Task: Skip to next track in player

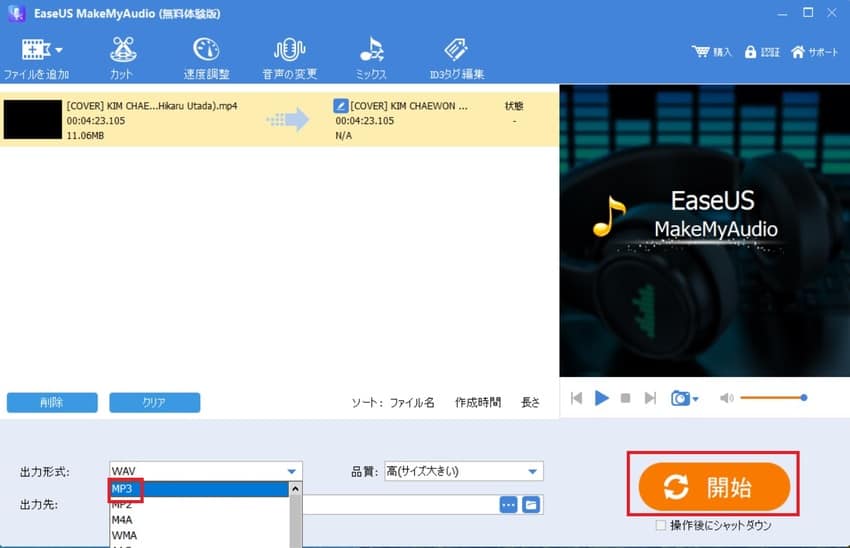Action: point(650,398)
